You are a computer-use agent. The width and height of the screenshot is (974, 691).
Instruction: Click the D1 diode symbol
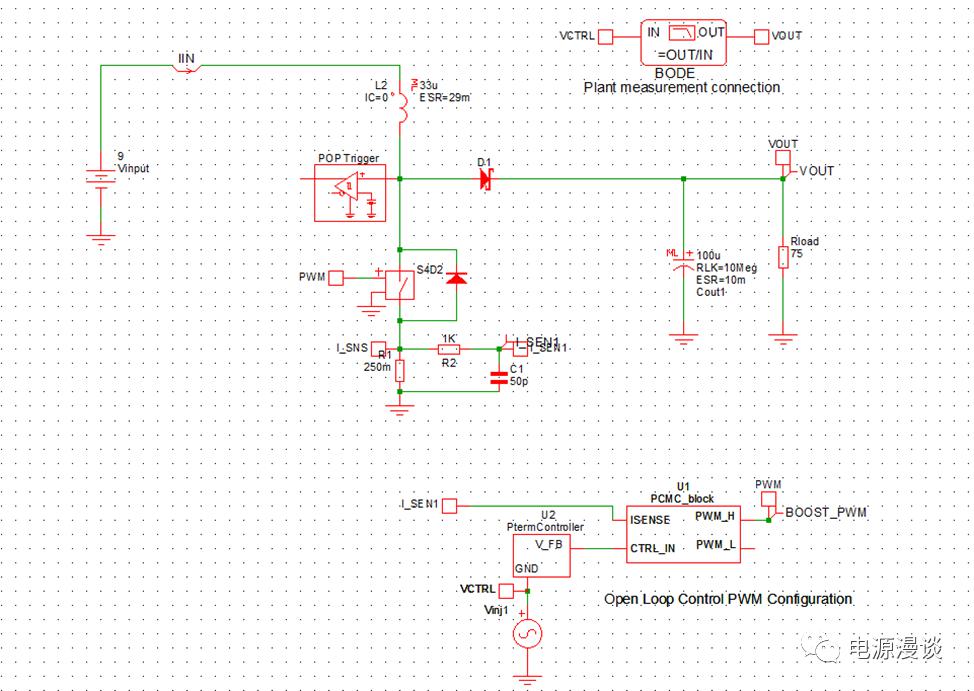pyautogui.click(x=486, y=179)
